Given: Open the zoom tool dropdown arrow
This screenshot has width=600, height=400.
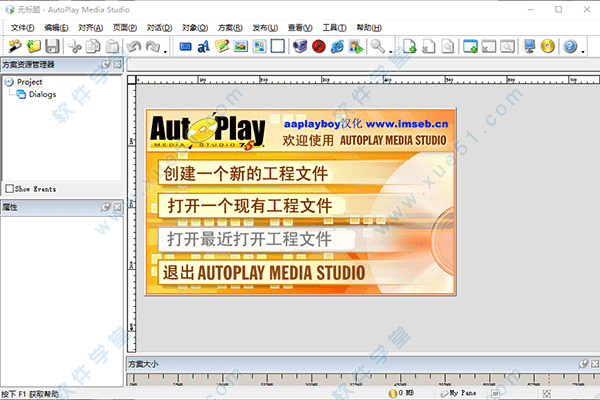Looking at the screenshot, I should [391, 51].
